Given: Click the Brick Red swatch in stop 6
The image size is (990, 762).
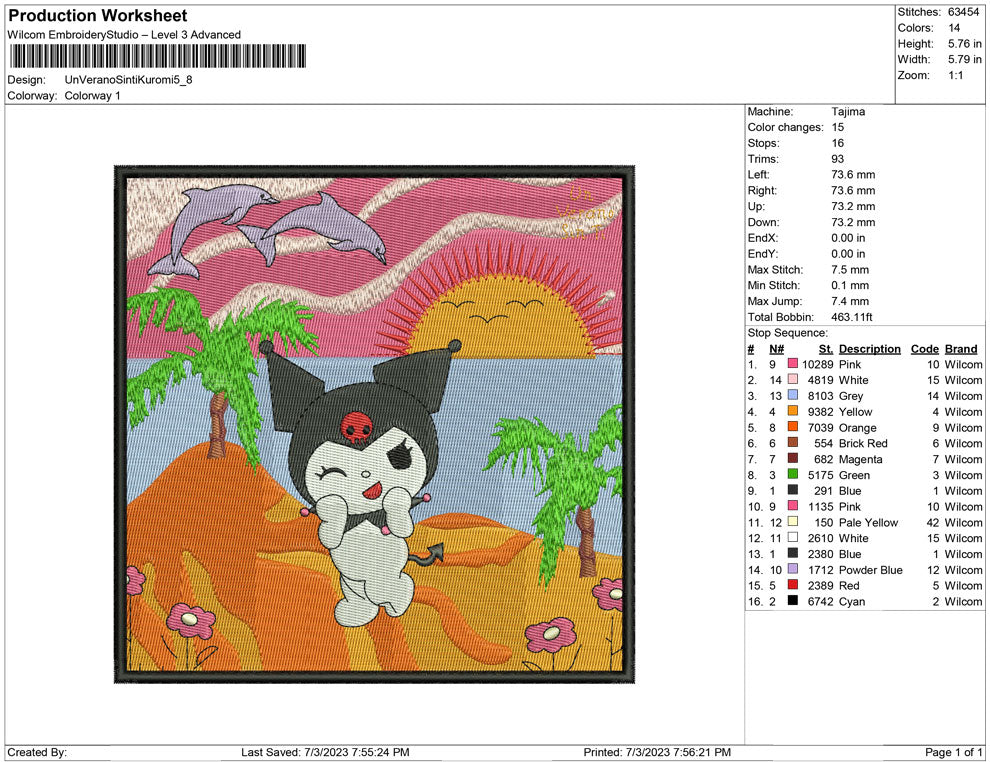Looking at the screenshot, I should click(x=792, y=443).
